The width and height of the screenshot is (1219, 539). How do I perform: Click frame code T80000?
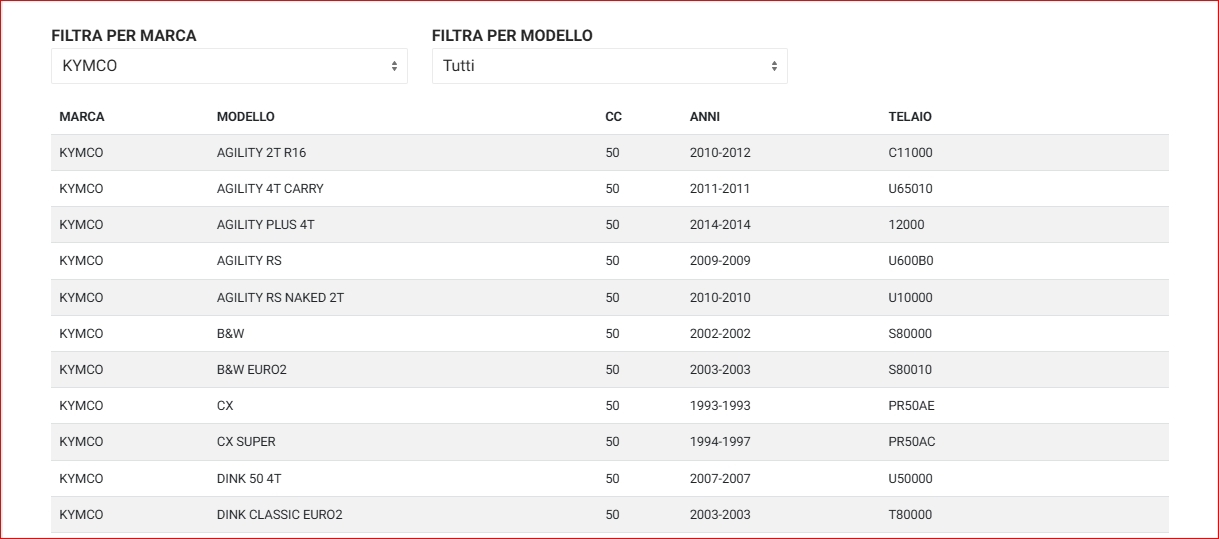click(x=910, y=515)
